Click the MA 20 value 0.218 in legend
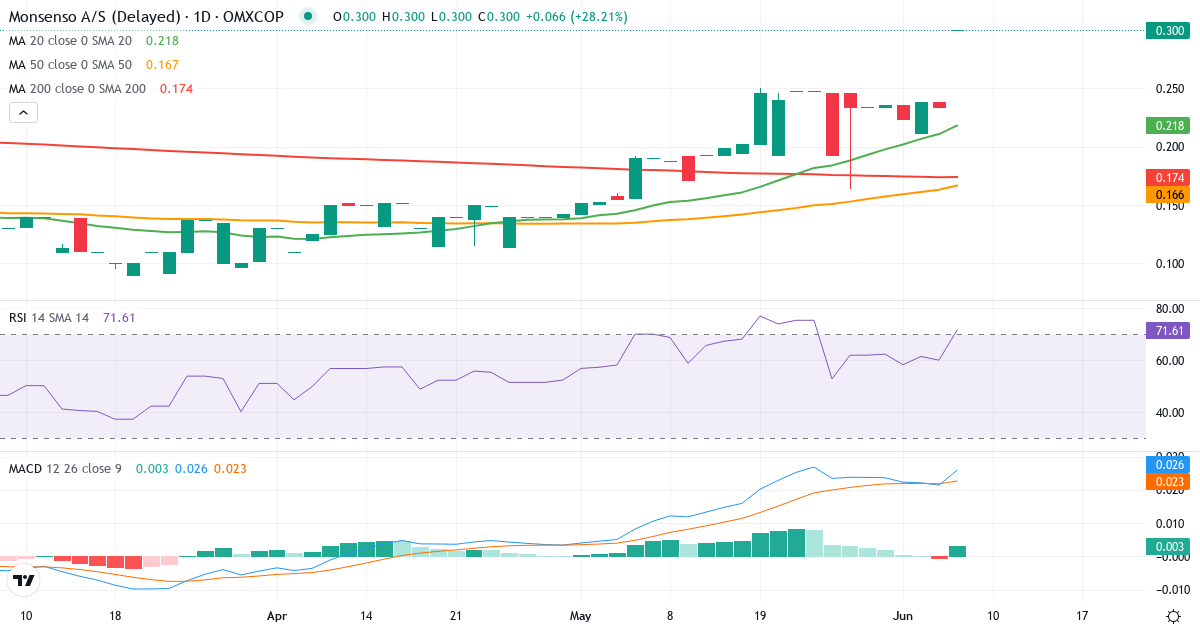1200x630 pixels. click(x=162, y=41)
